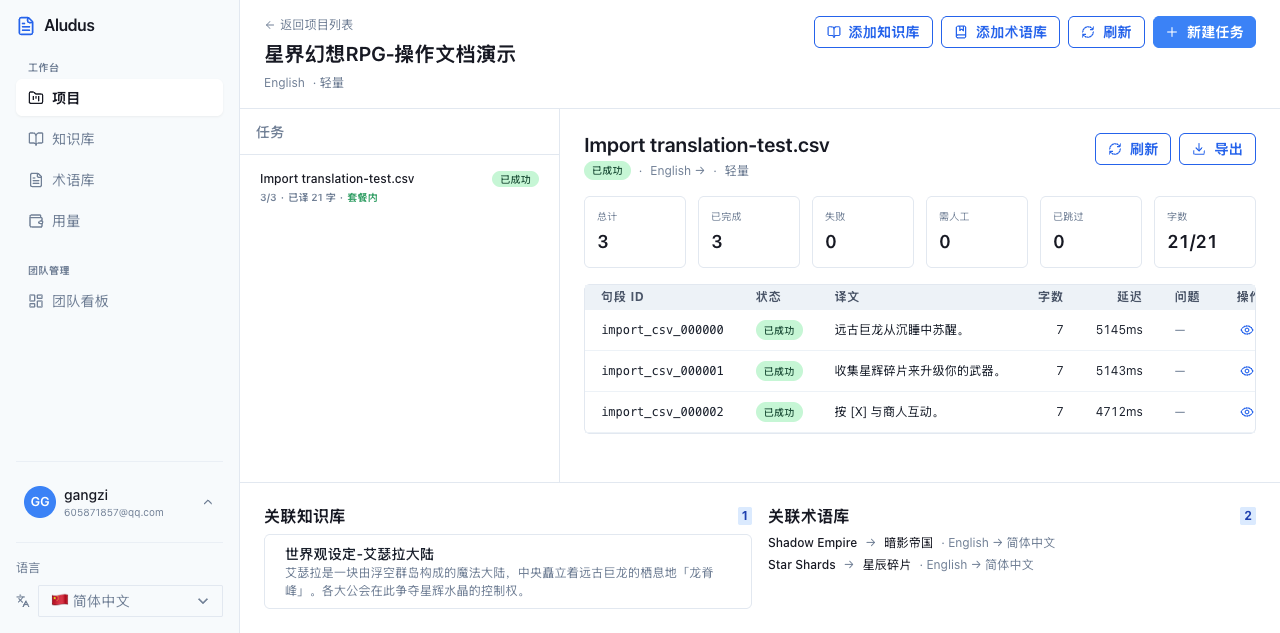The image size is (1280, 633).
Task: Click the 状态 column header
Action: 768,297
